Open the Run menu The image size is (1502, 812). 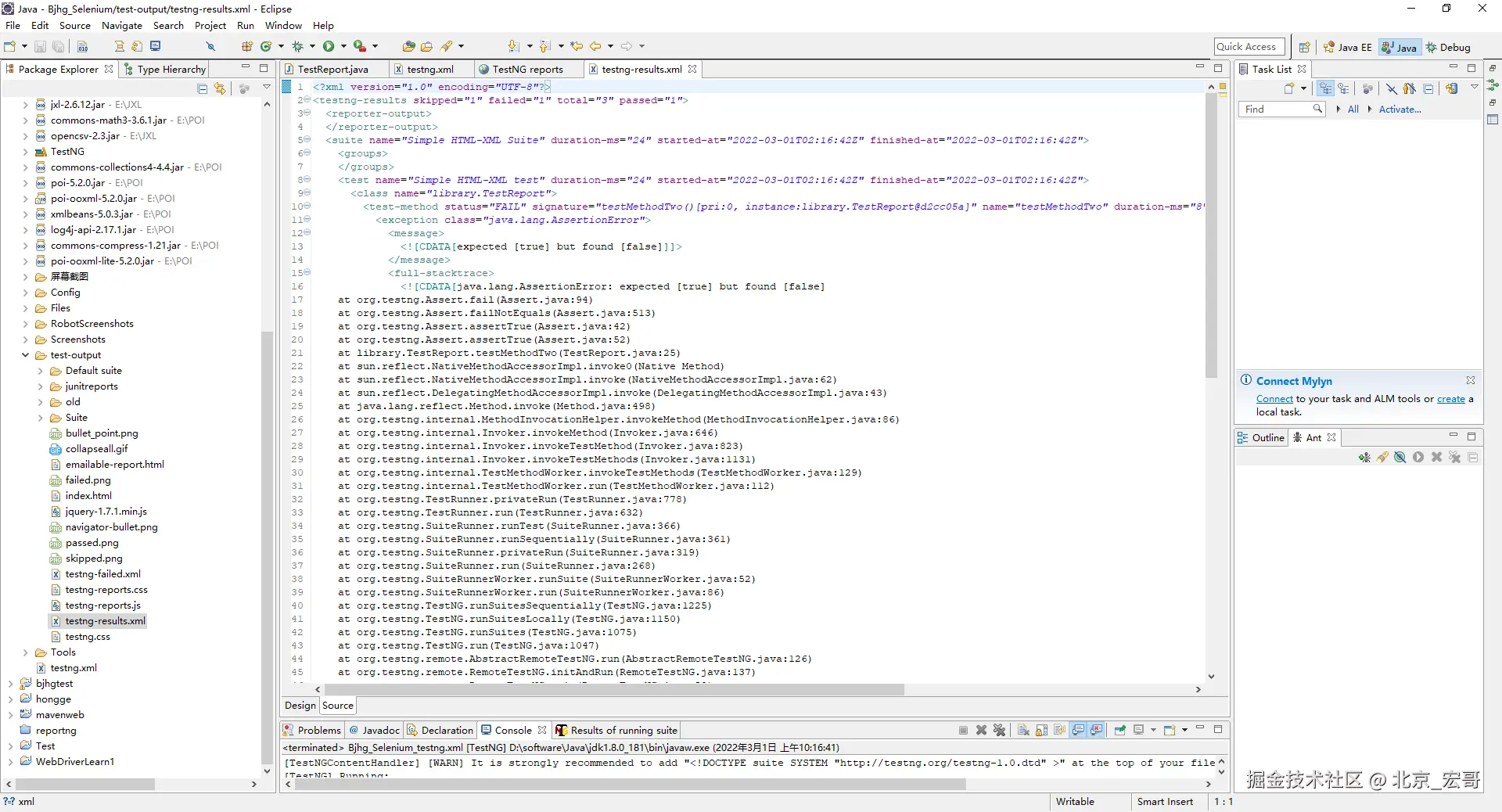pos(246,26)
